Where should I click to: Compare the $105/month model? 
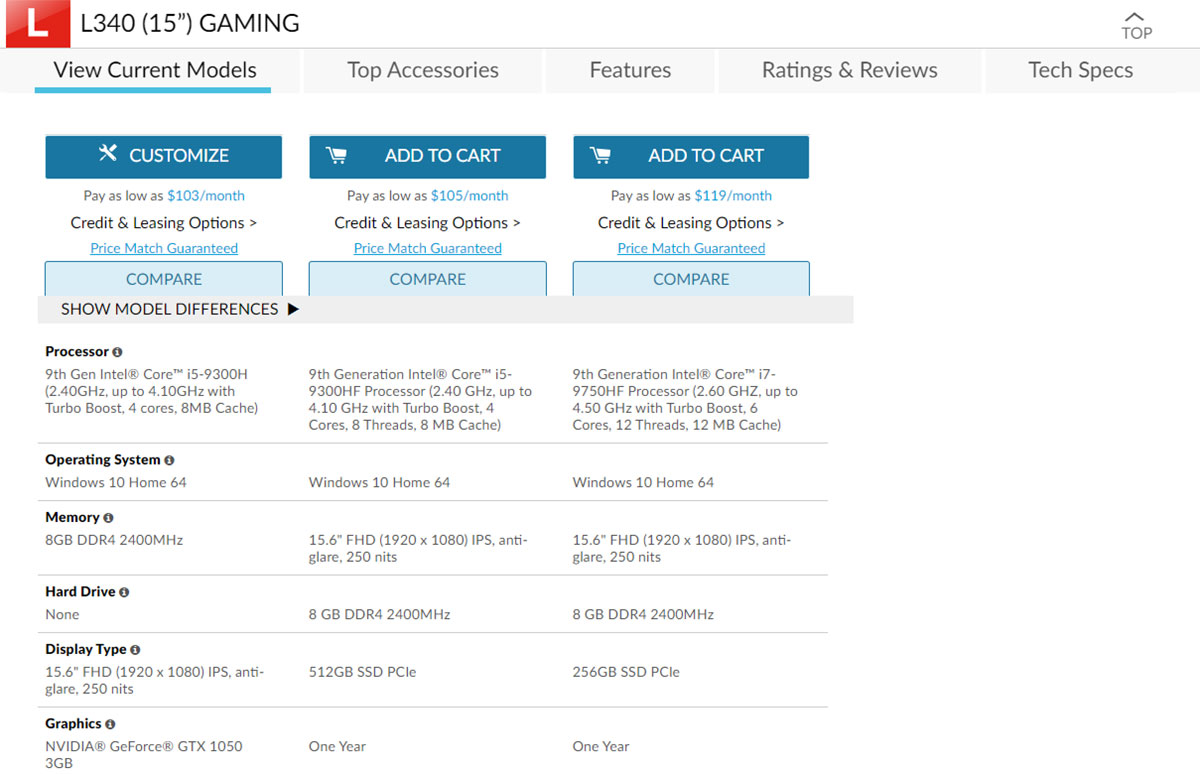point(427,279)
